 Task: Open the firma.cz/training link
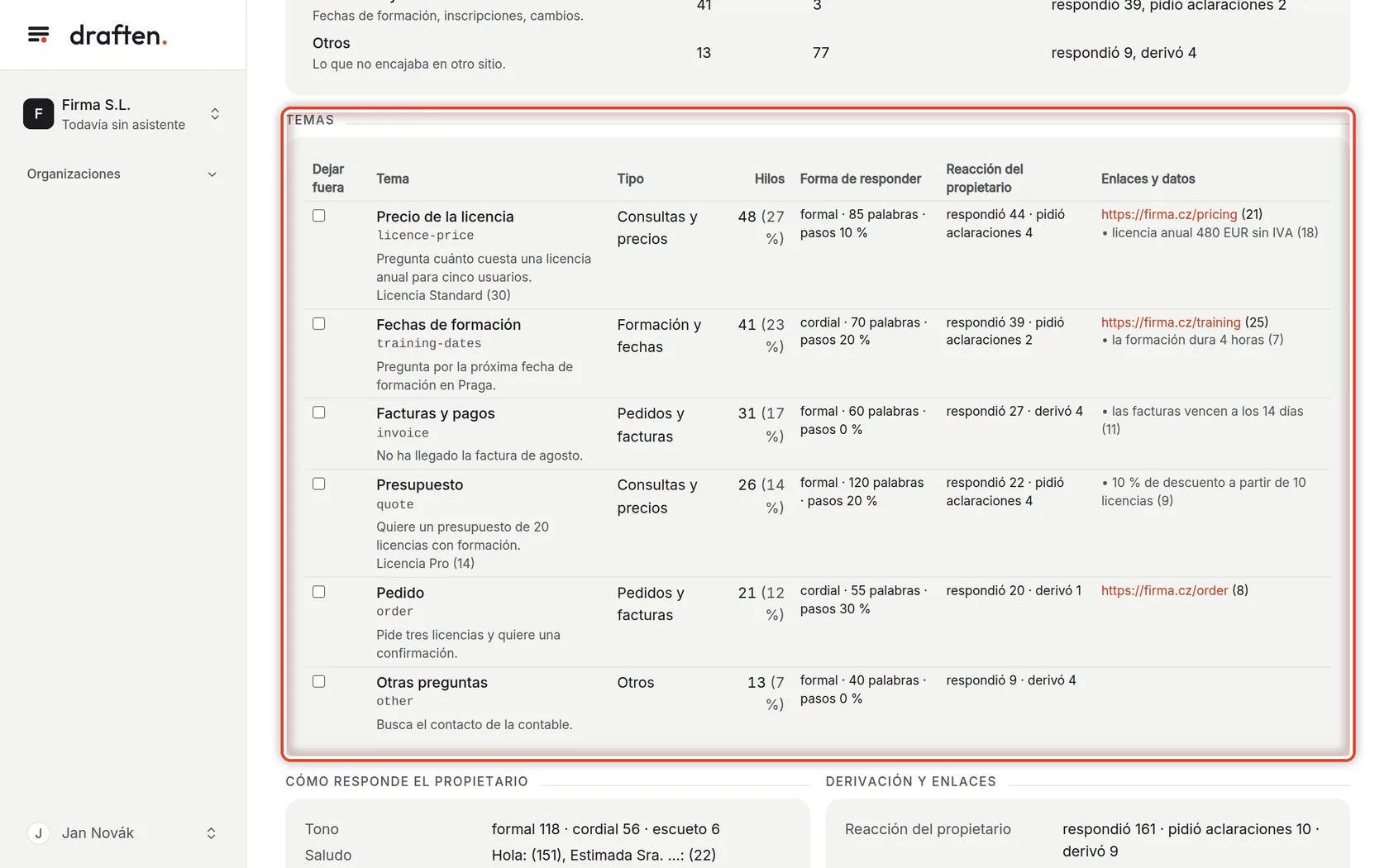pos(1171,322)
